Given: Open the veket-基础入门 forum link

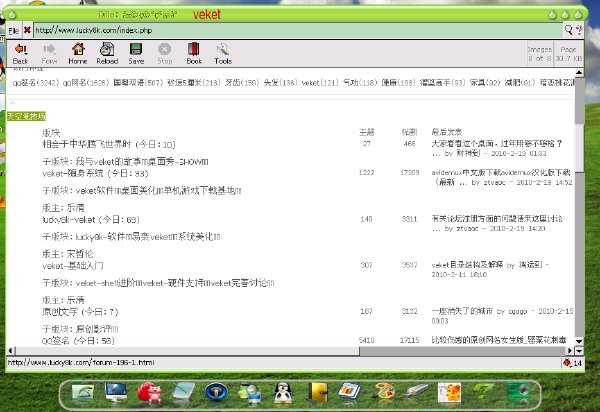Looking at the screenshot, I should [x=73, y=265].
